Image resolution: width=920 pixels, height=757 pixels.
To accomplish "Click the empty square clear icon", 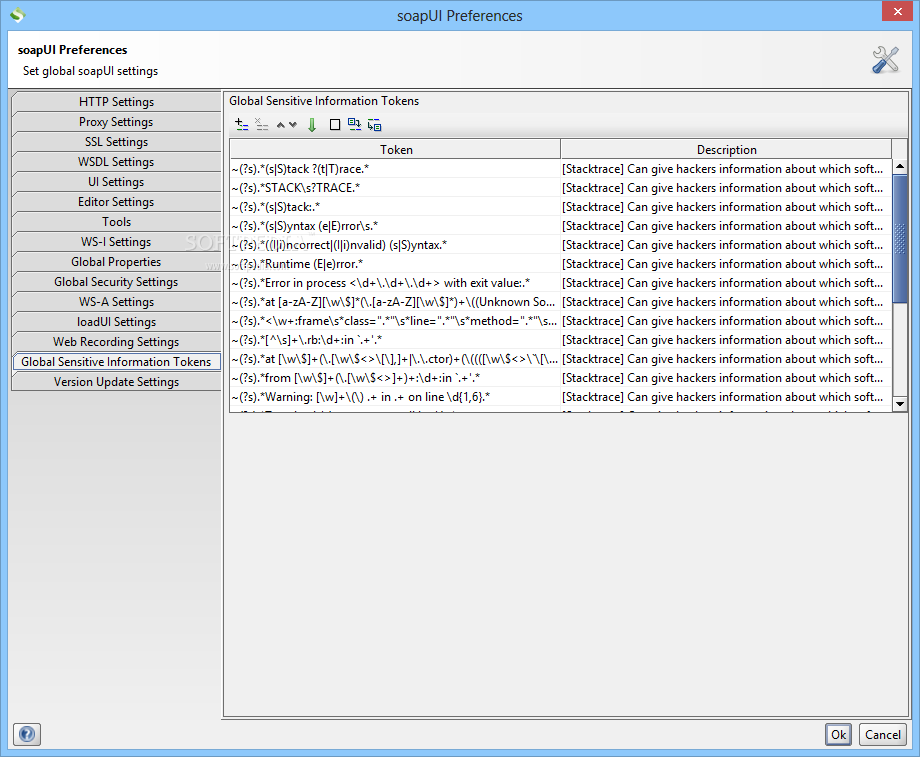I will [x=334, y=124].
